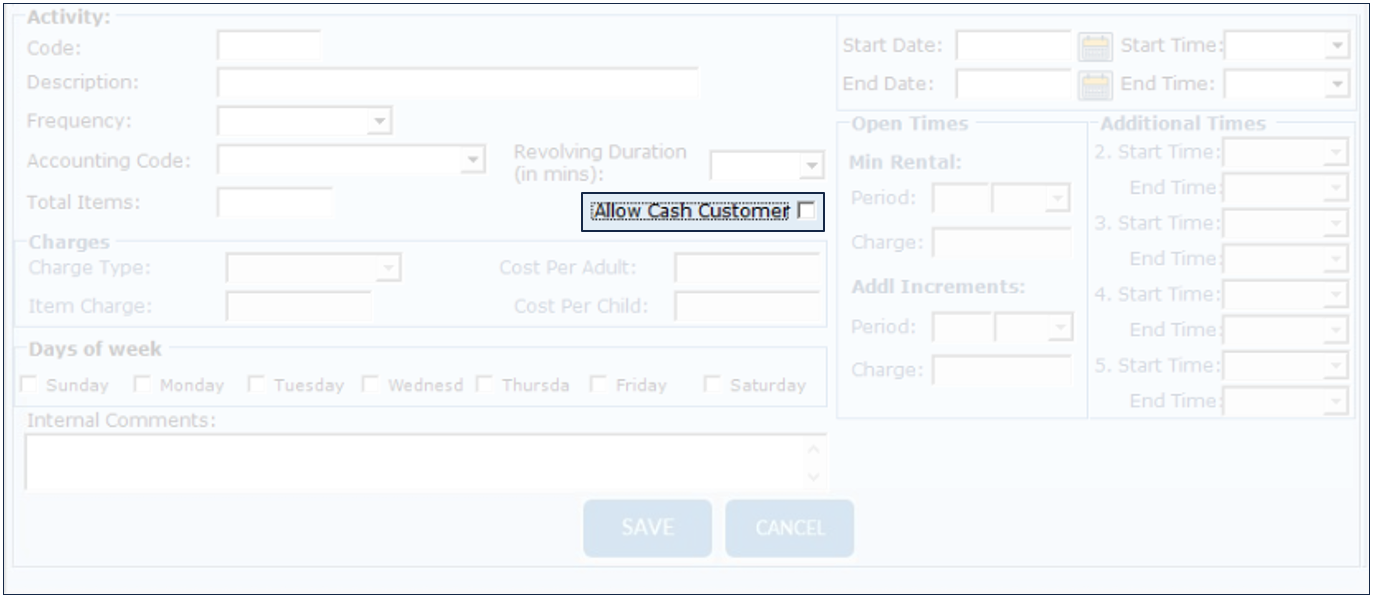Select the Saturday checkbox

tap(713, 385)
